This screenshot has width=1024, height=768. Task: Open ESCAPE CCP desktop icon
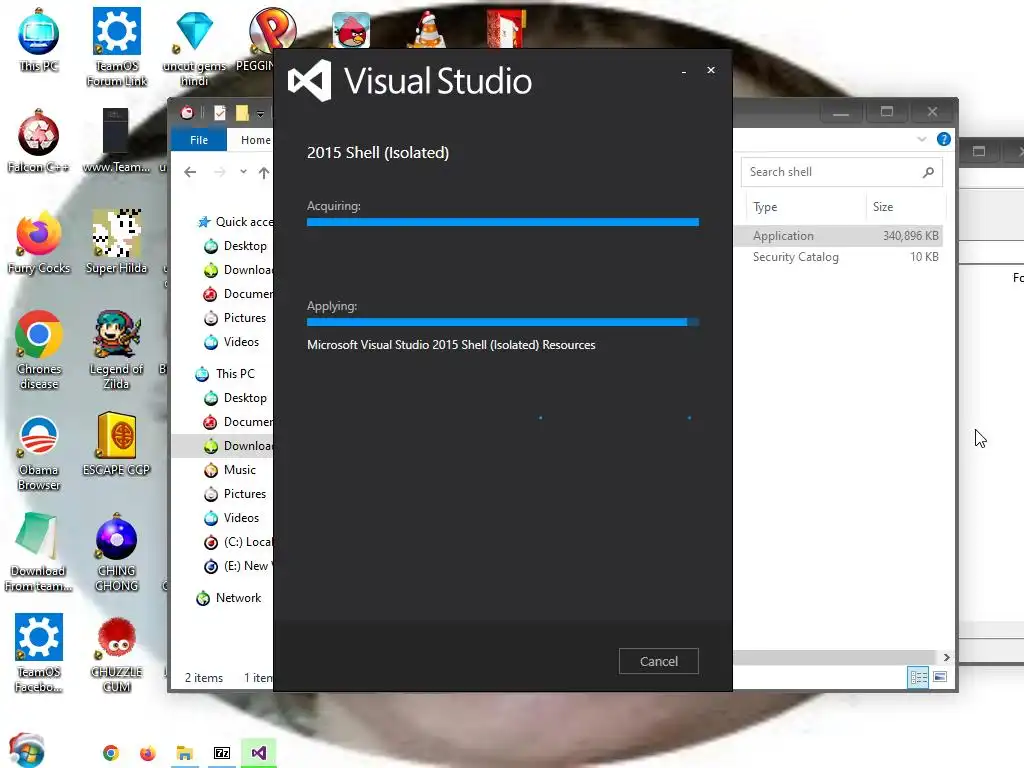point(116,445)
